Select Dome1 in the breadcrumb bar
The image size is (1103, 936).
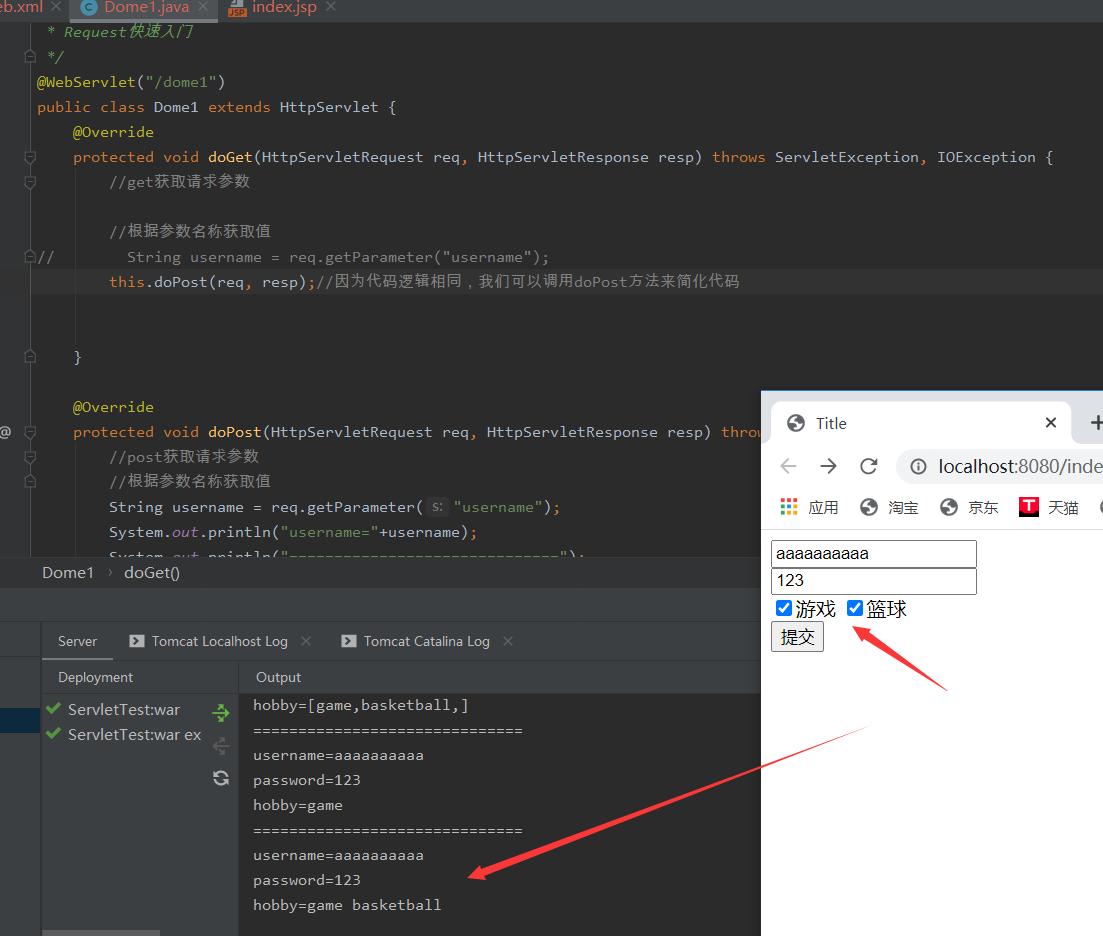(x=68, y=573)
